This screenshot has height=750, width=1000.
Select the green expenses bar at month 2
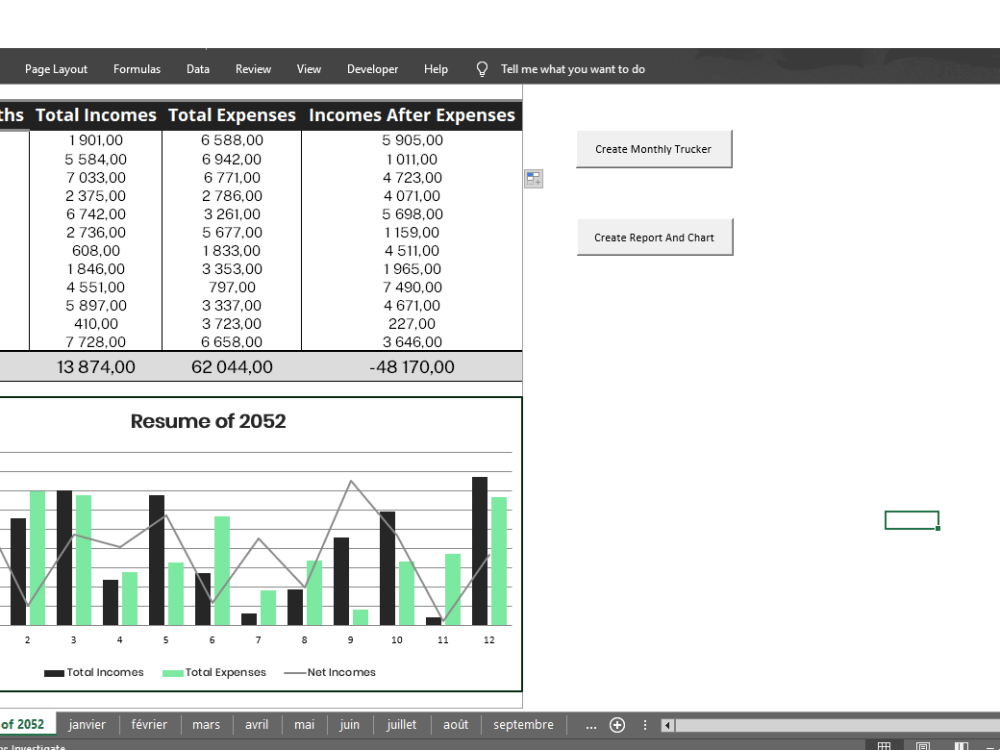tap(38, 558)
